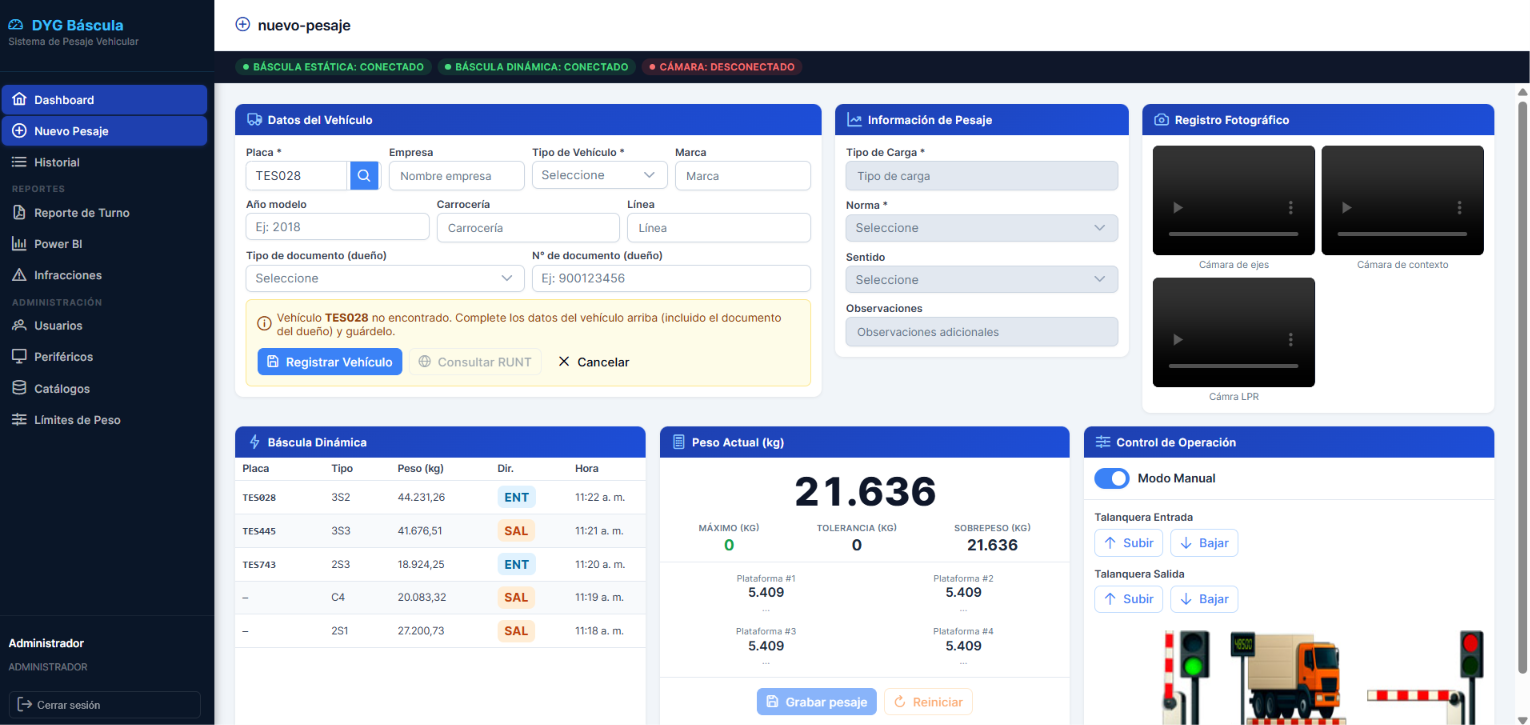Seek the Cámra LPR video progress bar
The height and width of the screenshot is (725, 1530).
[x=1233, y=366]
